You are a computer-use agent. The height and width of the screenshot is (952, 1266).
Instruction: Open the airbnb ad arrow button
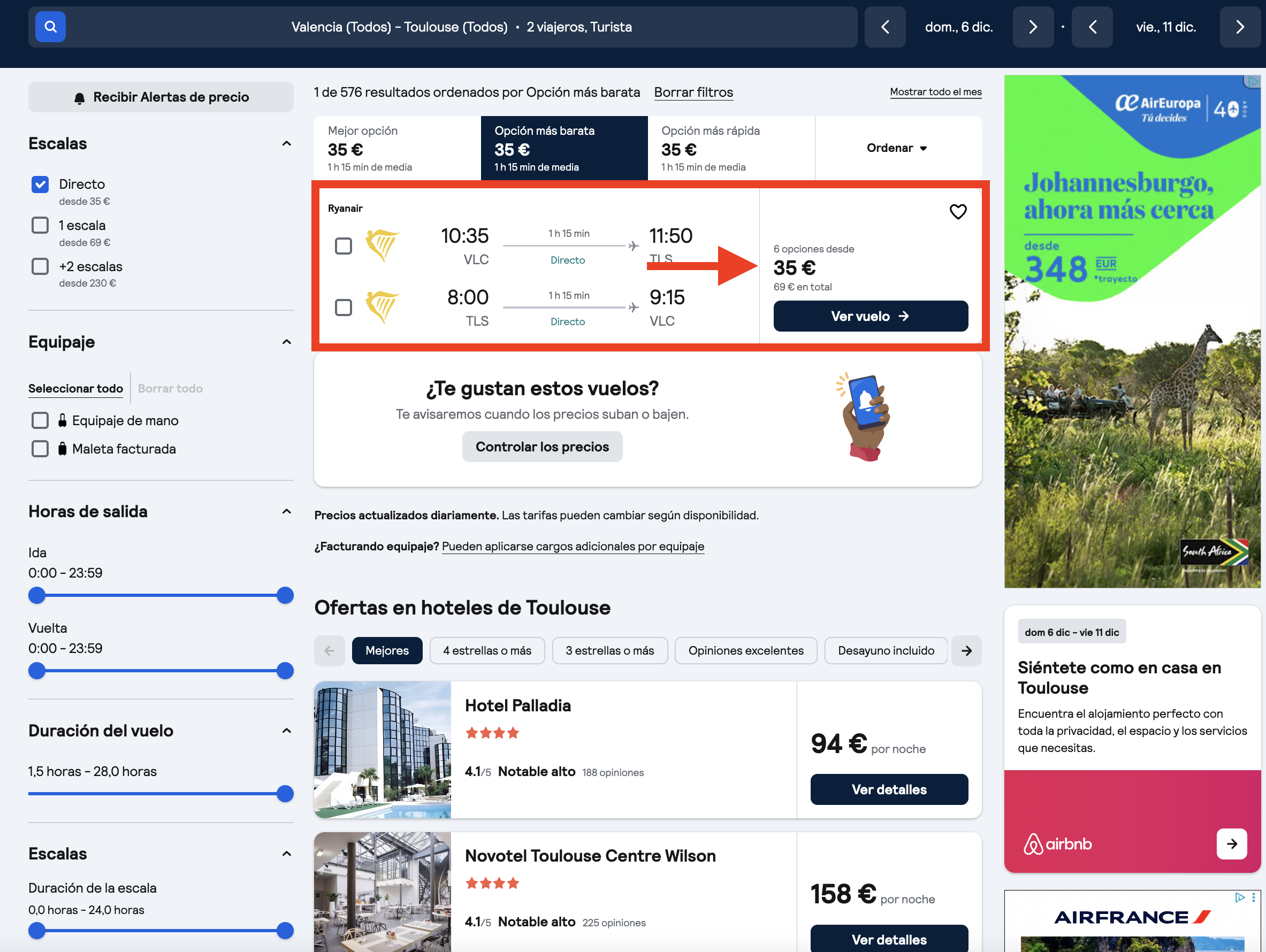[x=1232, y=843]
